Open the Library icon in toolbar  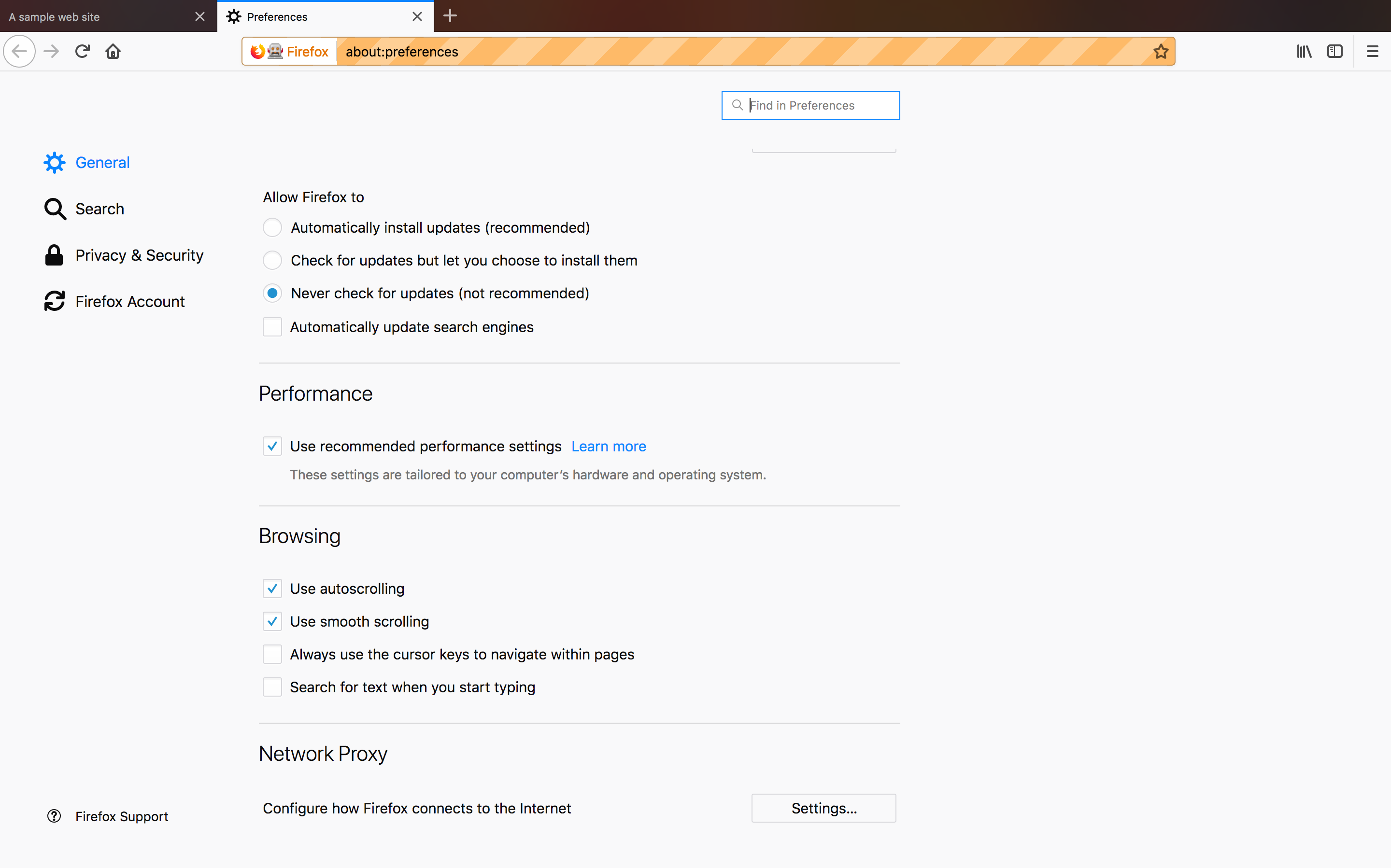tap(1304, 52)
